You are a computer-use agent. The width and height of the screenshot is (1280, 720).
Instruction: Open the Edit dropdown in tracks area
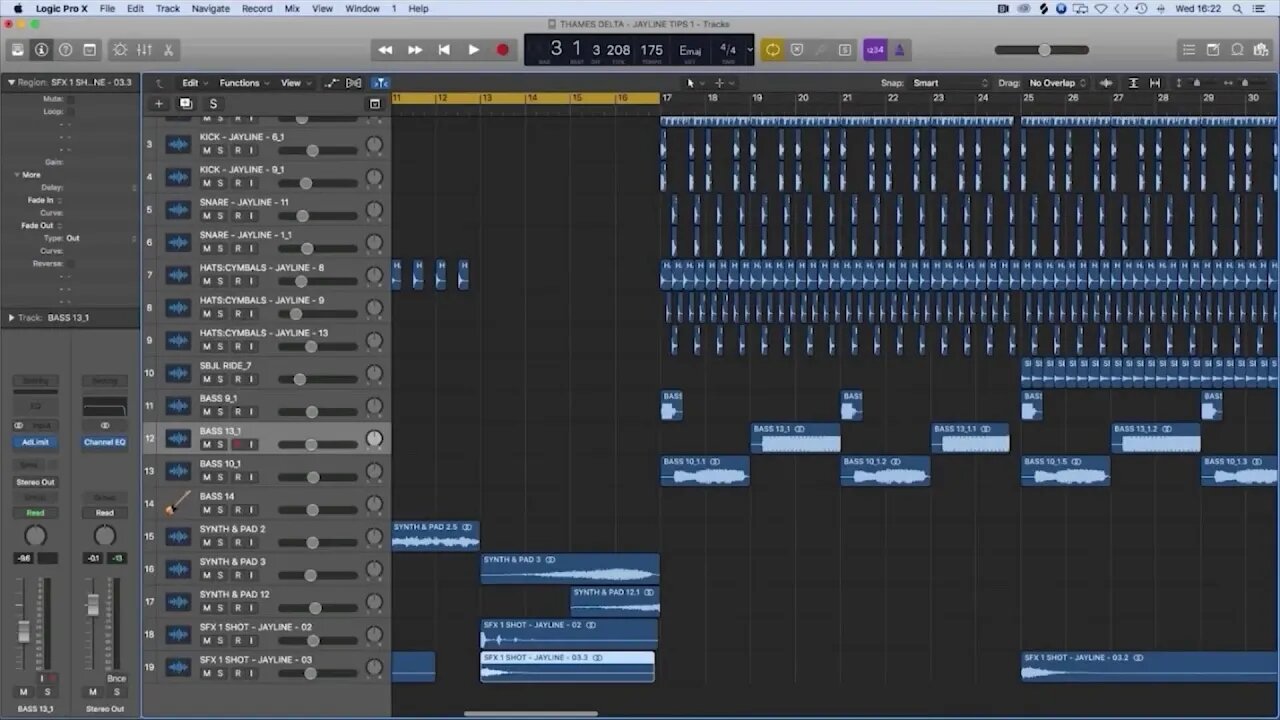tap(193, 83)
